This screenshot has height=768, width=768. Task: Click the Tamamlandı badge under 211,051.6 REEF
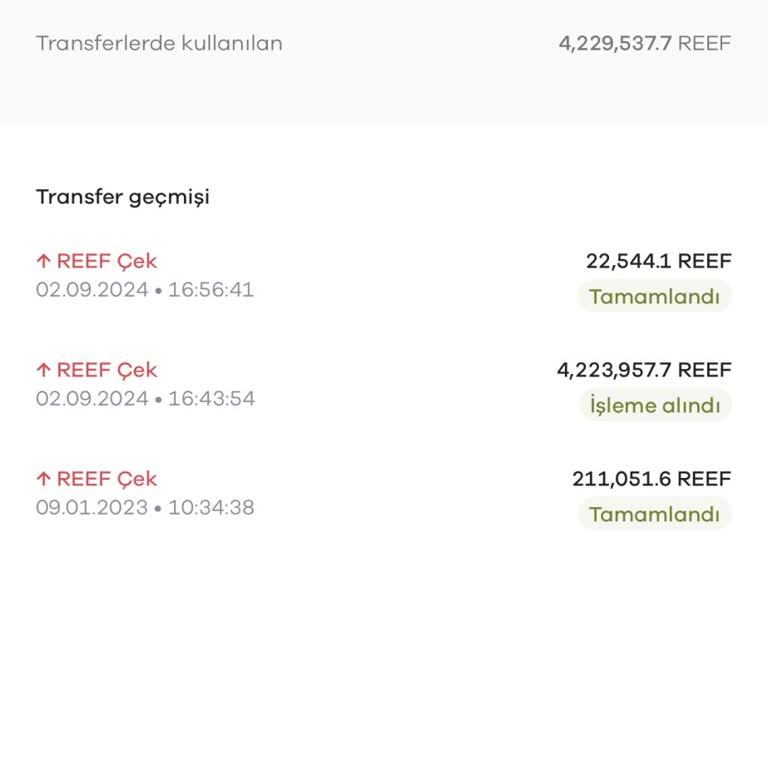click(x=654, y=515)
